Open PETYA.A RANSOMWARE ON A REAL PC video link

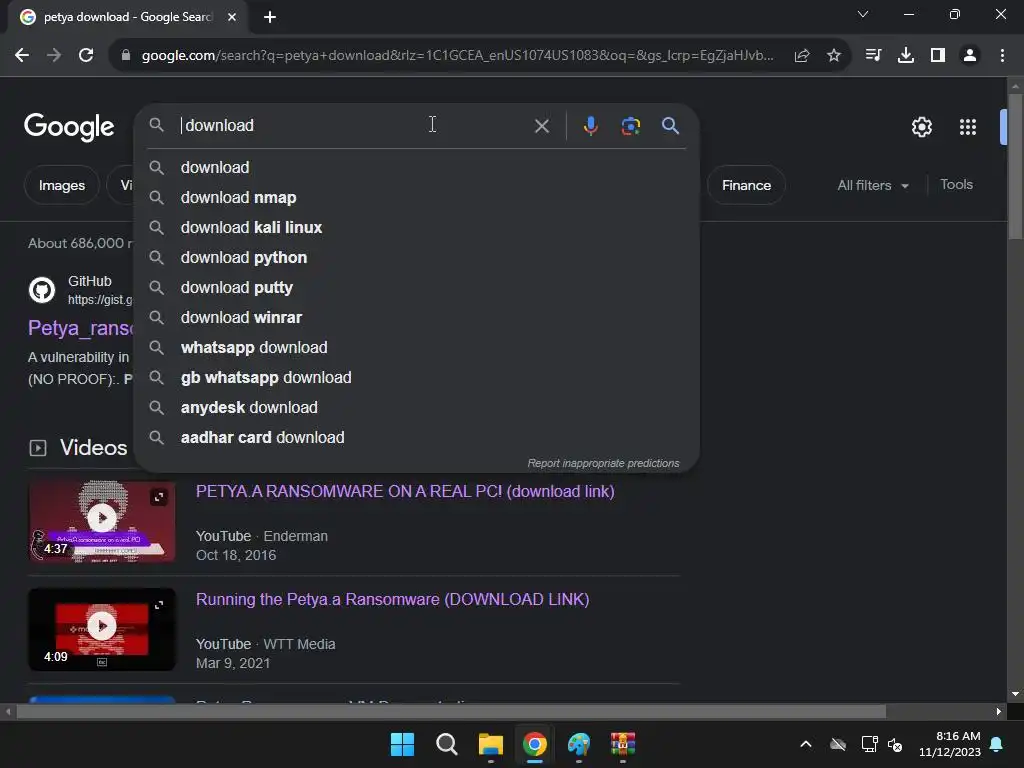(405, 492)
